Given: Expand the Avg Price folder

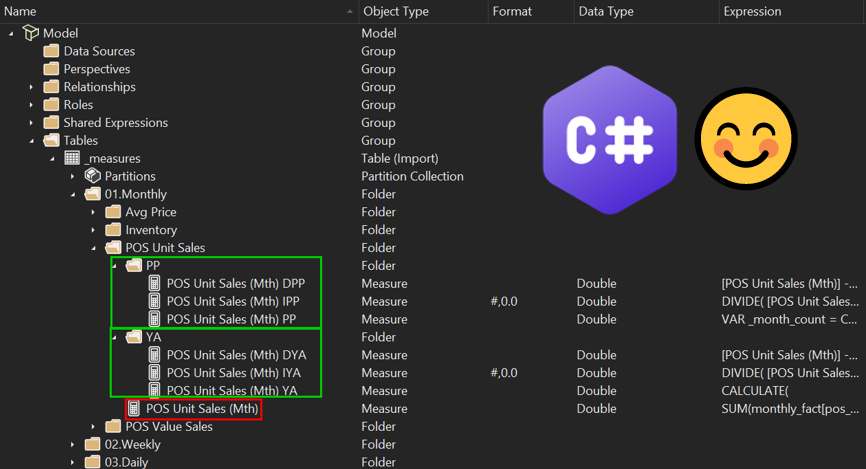Looking at the screenshot, I should coord(93,212).
